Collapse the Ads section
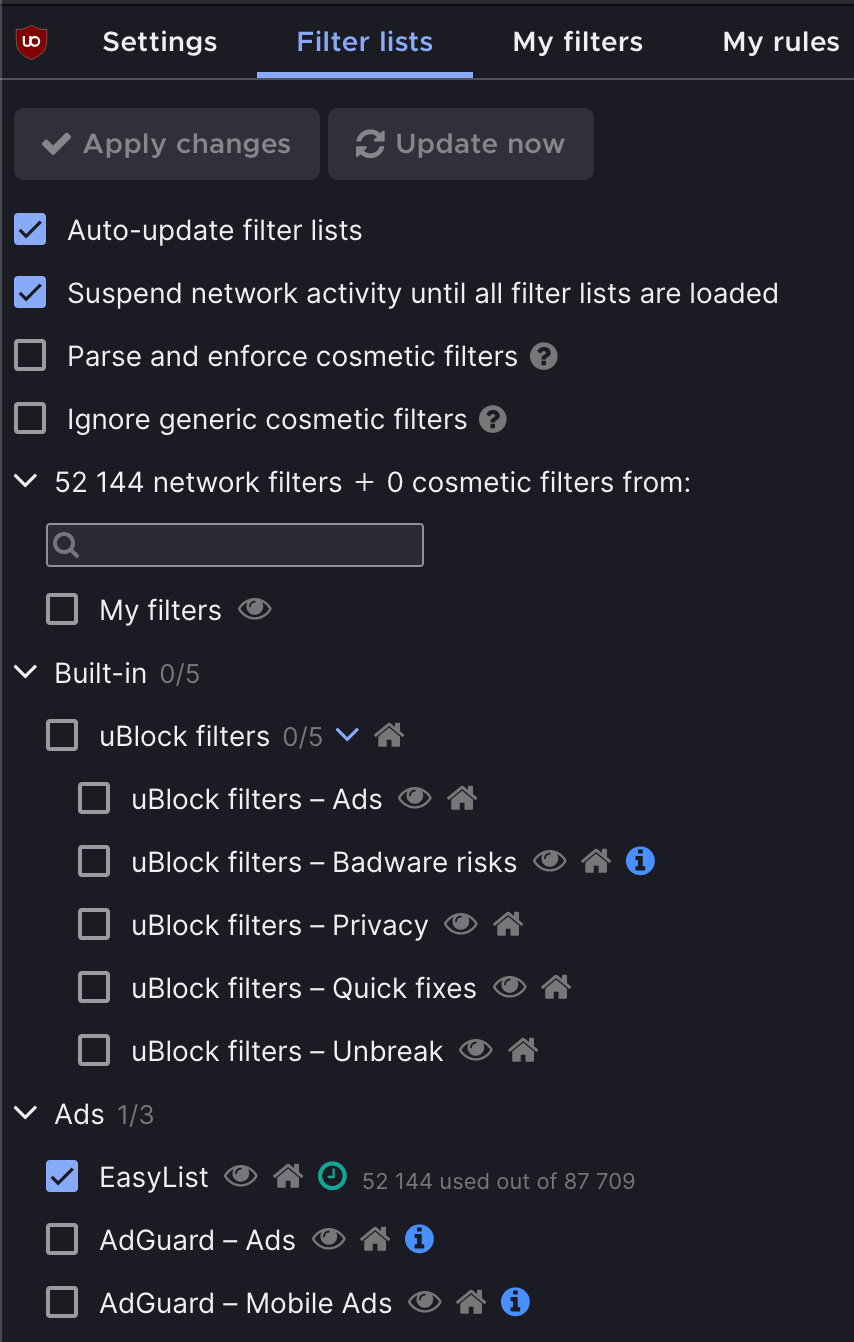Screen dimensions: 854x1342 pyautogui.click(x=27, y=1113)
